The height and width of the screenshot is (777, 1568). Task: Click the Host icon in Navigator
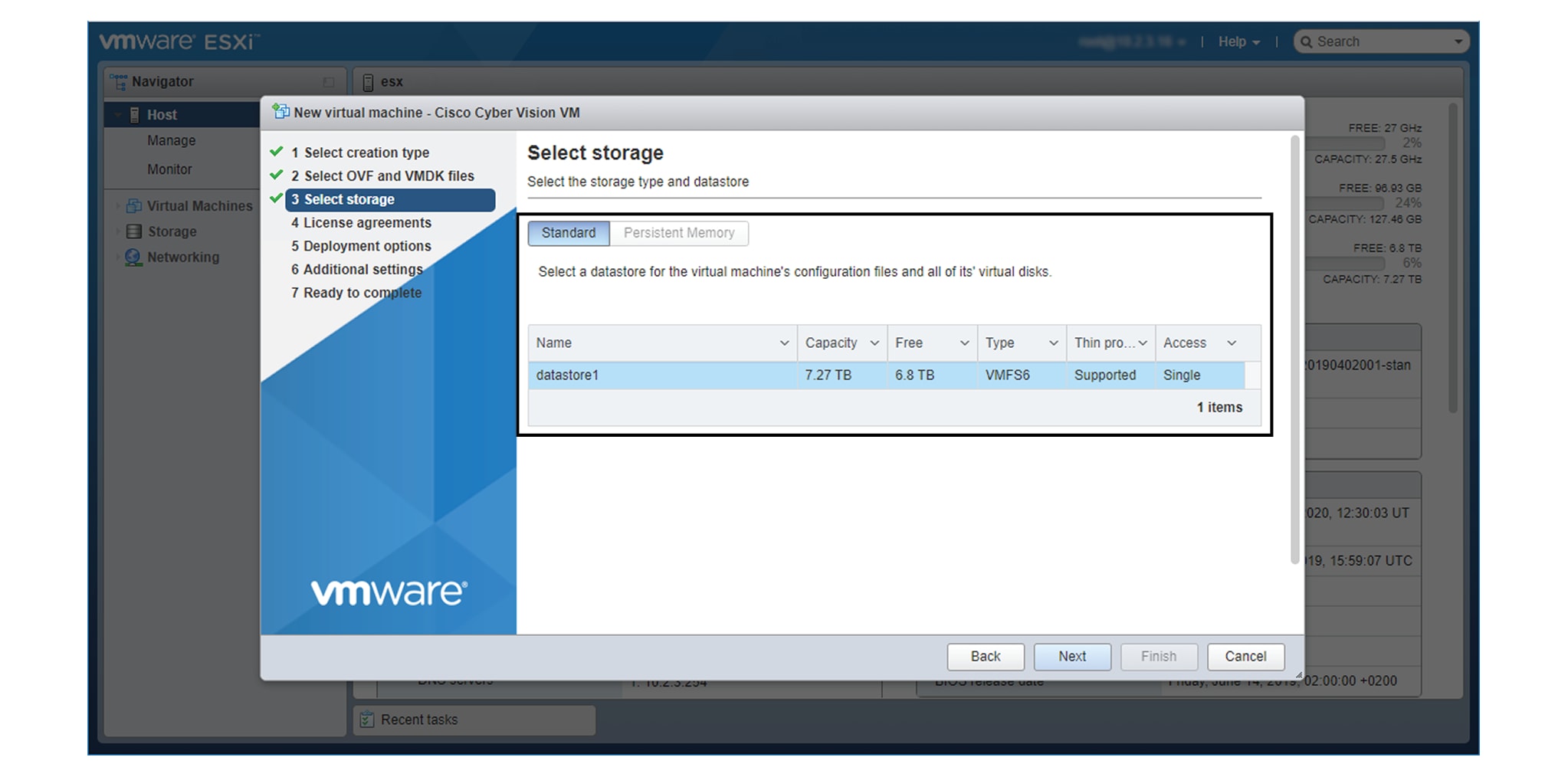coord(134,115)
